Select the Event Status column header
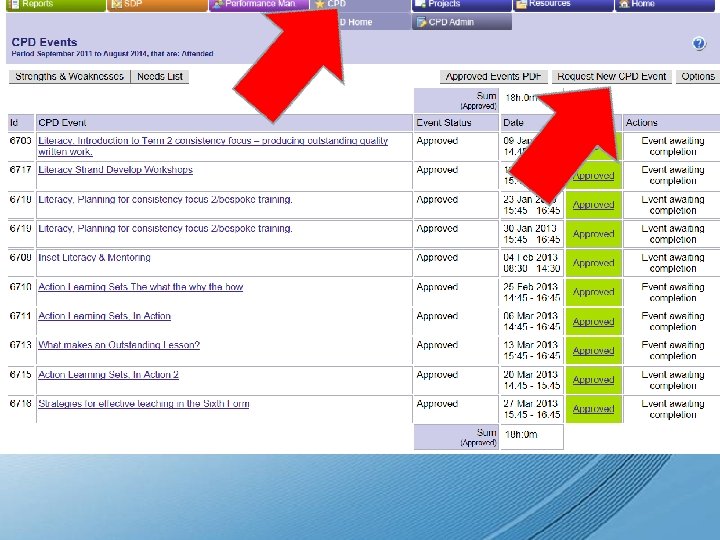Image resolution: width=720 pixels, height=540 pixels. [456, 123]
